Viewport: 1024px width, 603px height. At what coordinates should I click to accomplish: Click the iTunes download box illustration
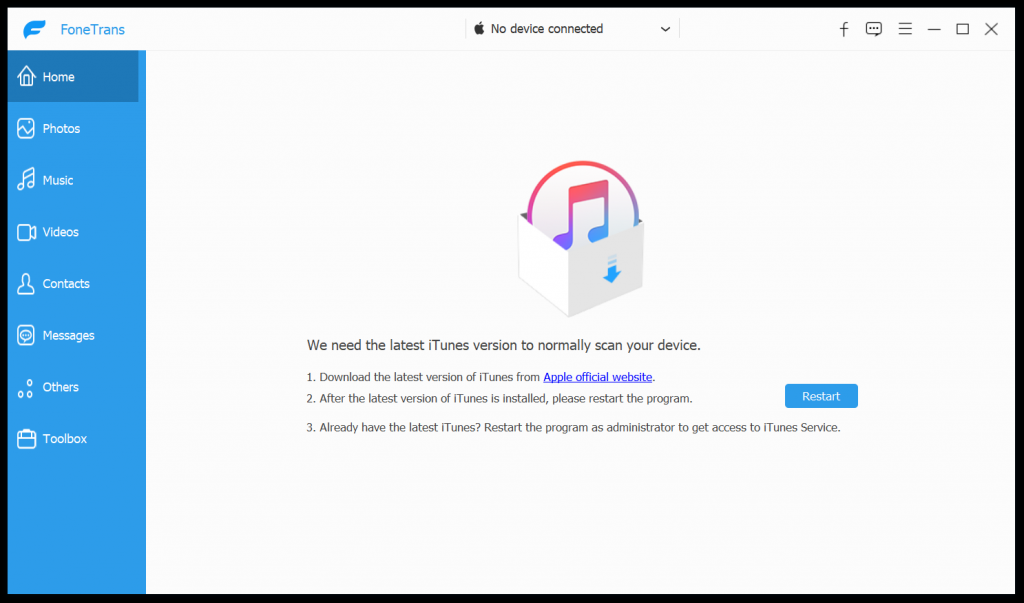(581, 238)
